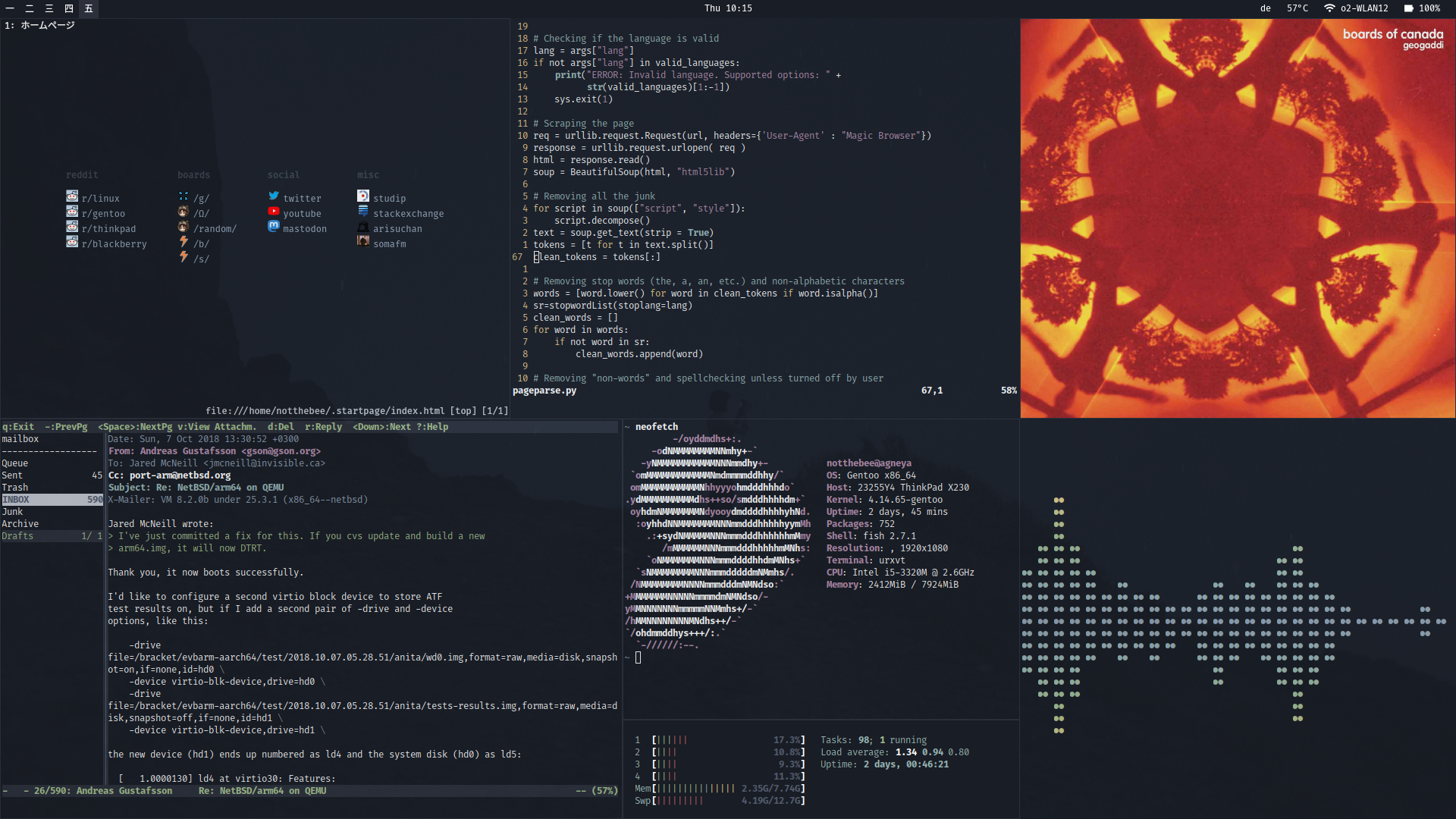The image size is (1456, 819).
Task: Click the startpage file URL in browser status bar
Action: 325,411
